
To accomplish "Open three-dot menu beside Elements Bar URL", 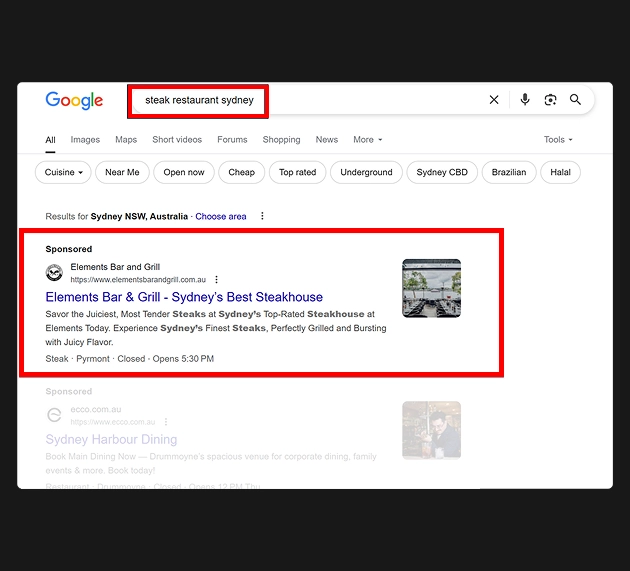I will 217,280.
